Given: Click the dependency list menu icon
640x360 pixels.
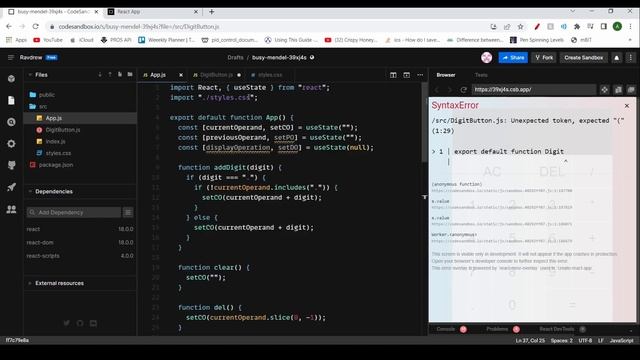Looking at the screenshot, I should (128, 212).
